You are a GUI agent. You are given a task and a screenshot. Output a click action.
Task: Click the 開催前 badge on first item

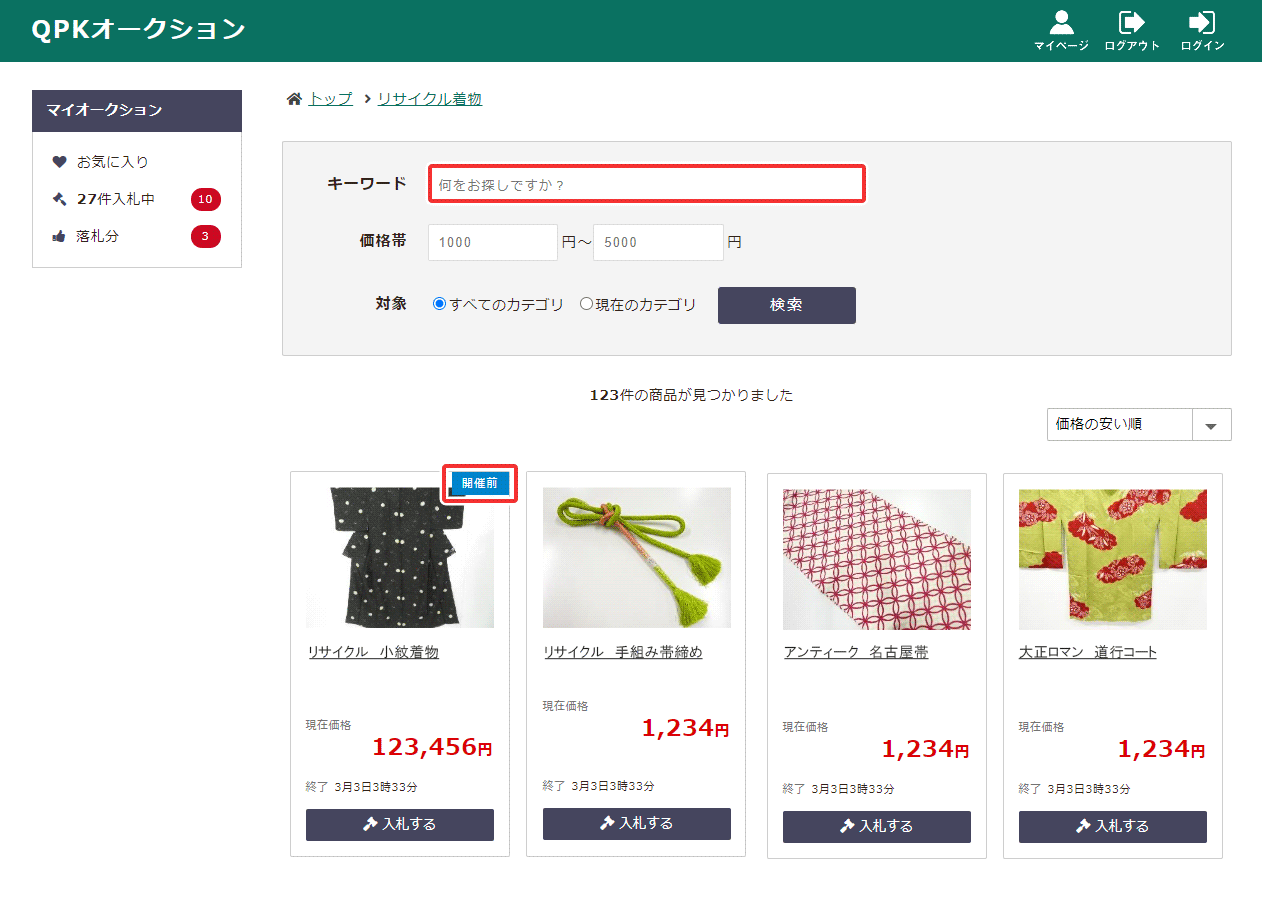coord(480,483)
